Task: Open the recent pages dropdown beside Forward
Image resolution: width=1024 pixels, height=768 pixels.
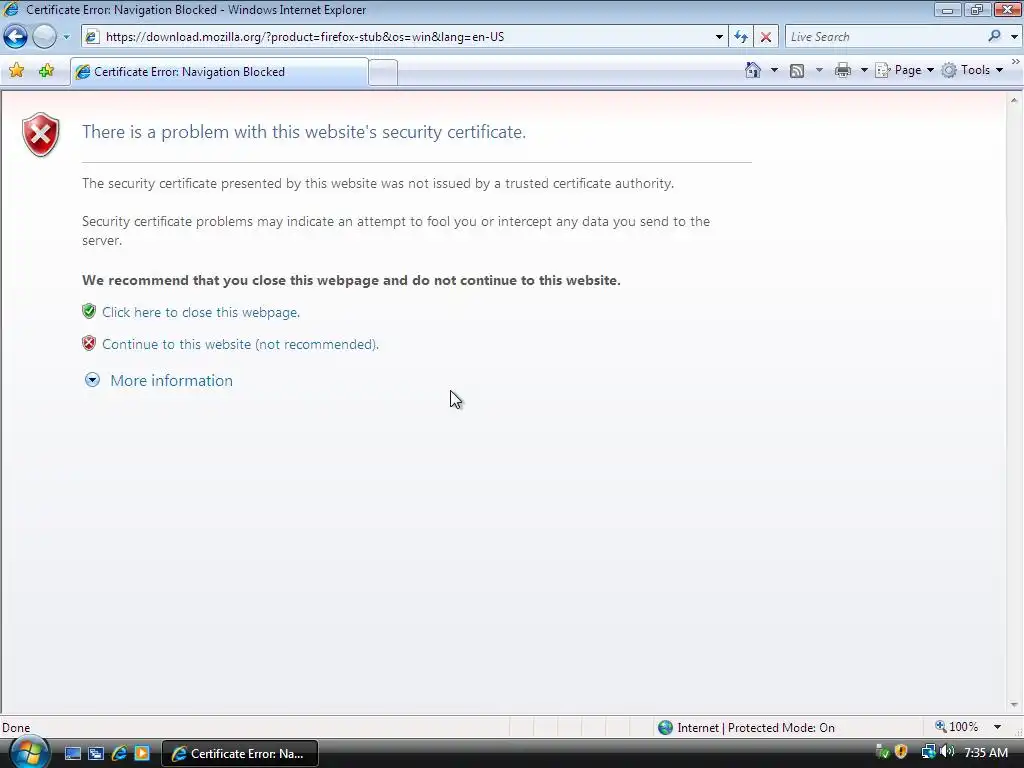Action: (67, 37)
